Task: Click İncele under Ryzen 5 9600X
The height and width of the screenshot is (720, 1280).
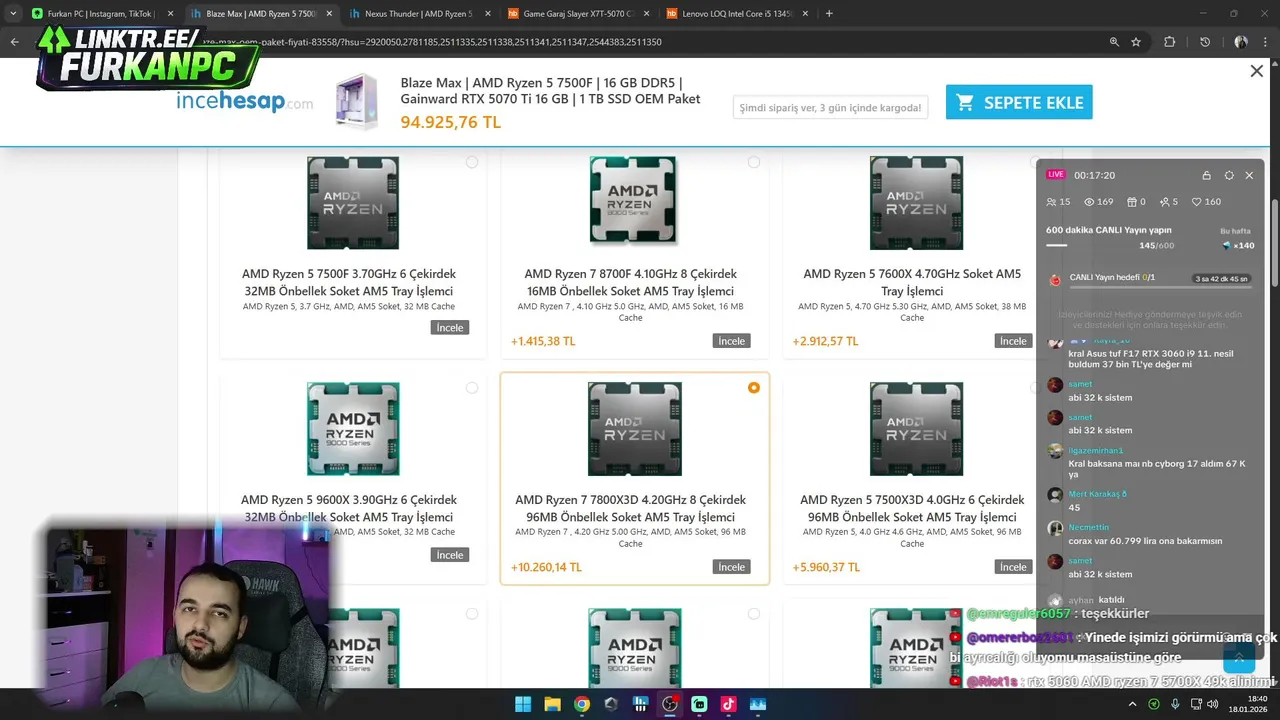Action: (450, 555)
